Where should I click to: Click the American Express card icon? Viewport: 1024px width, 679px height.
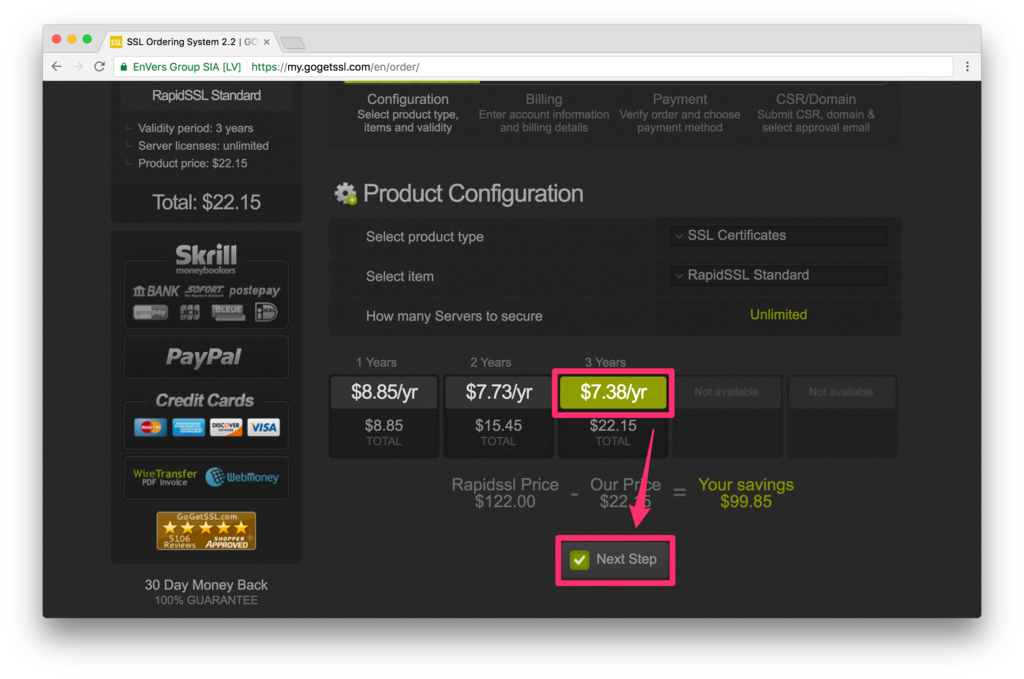pyautogui.click(x=188, y=427)
